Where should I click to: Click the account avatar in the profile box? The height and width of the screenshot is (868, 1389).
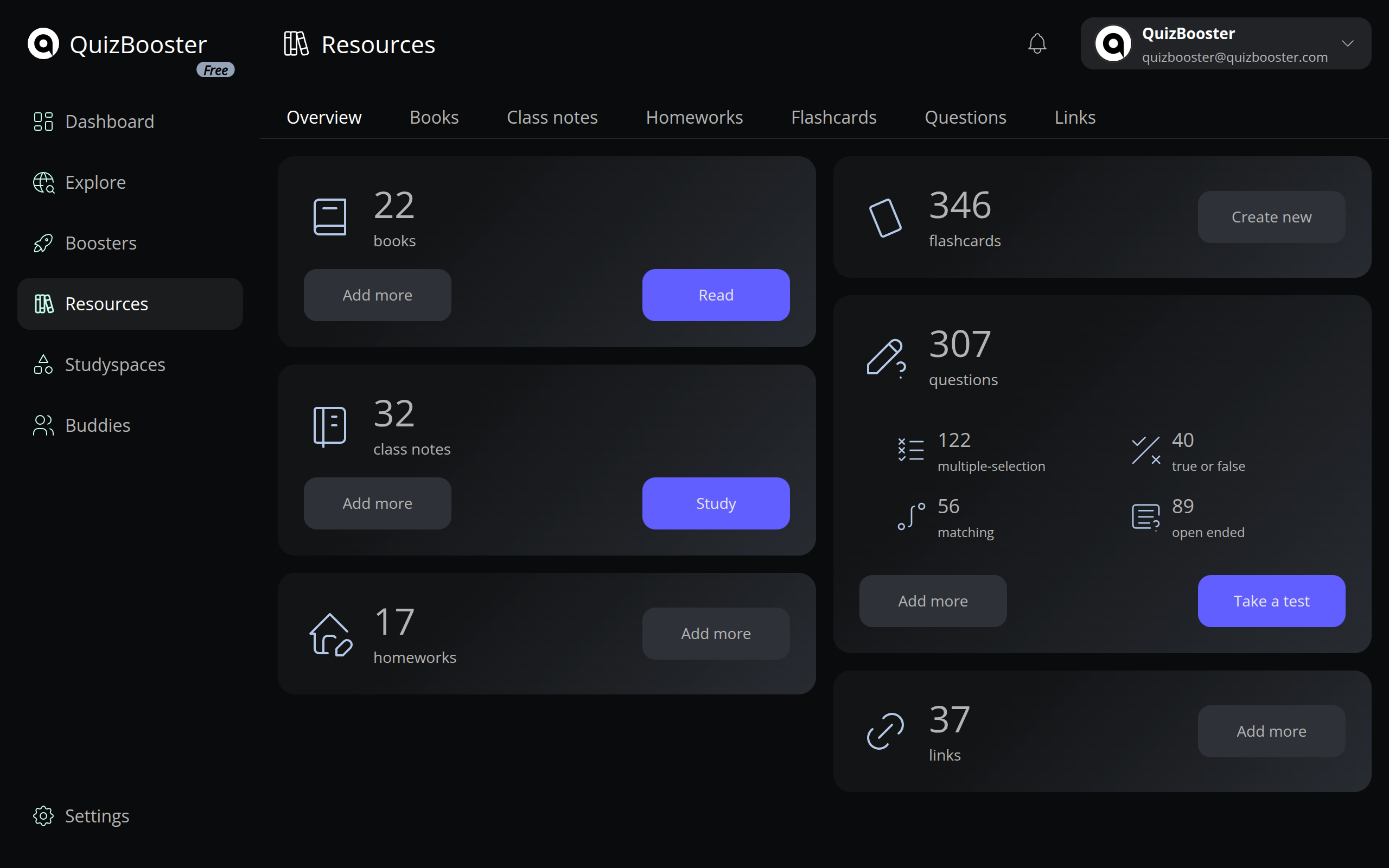[x=1113, y=43]
